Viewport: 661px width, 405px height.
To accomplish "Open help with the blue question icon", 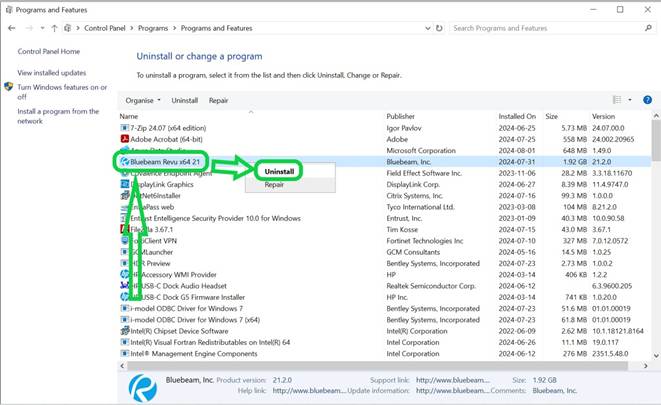I will (x=648, y=100).
